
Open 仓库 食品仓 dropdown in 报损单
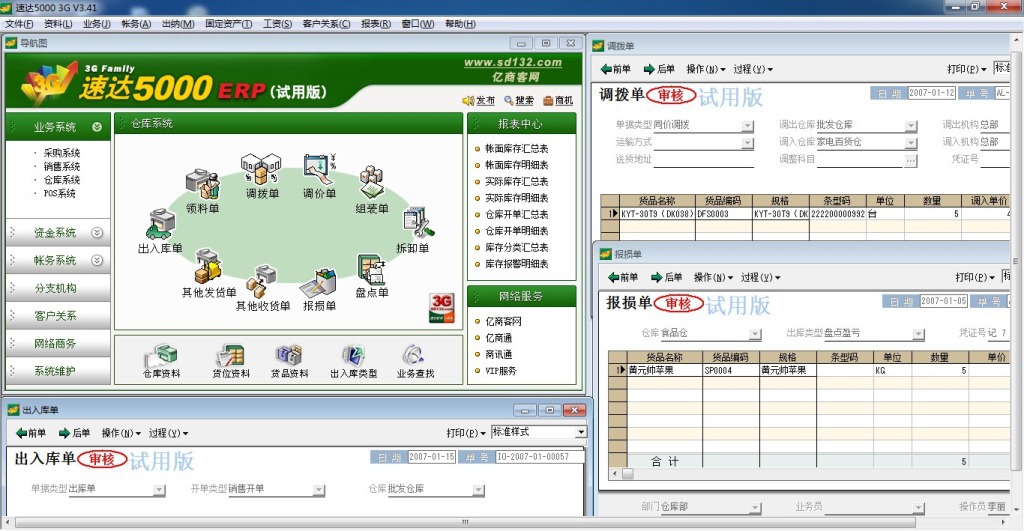click(x=755, y=334)
